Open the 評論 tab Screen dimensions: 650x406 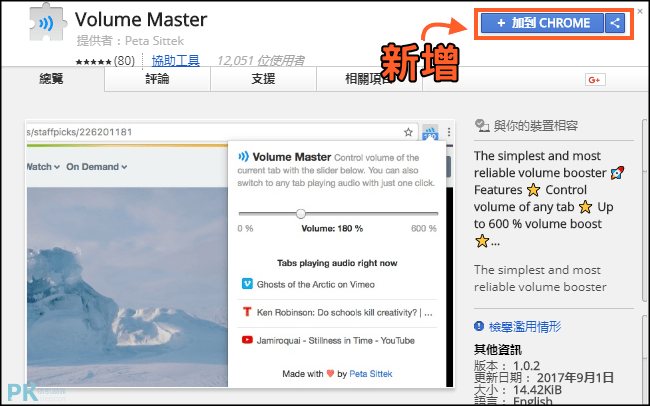158,78
